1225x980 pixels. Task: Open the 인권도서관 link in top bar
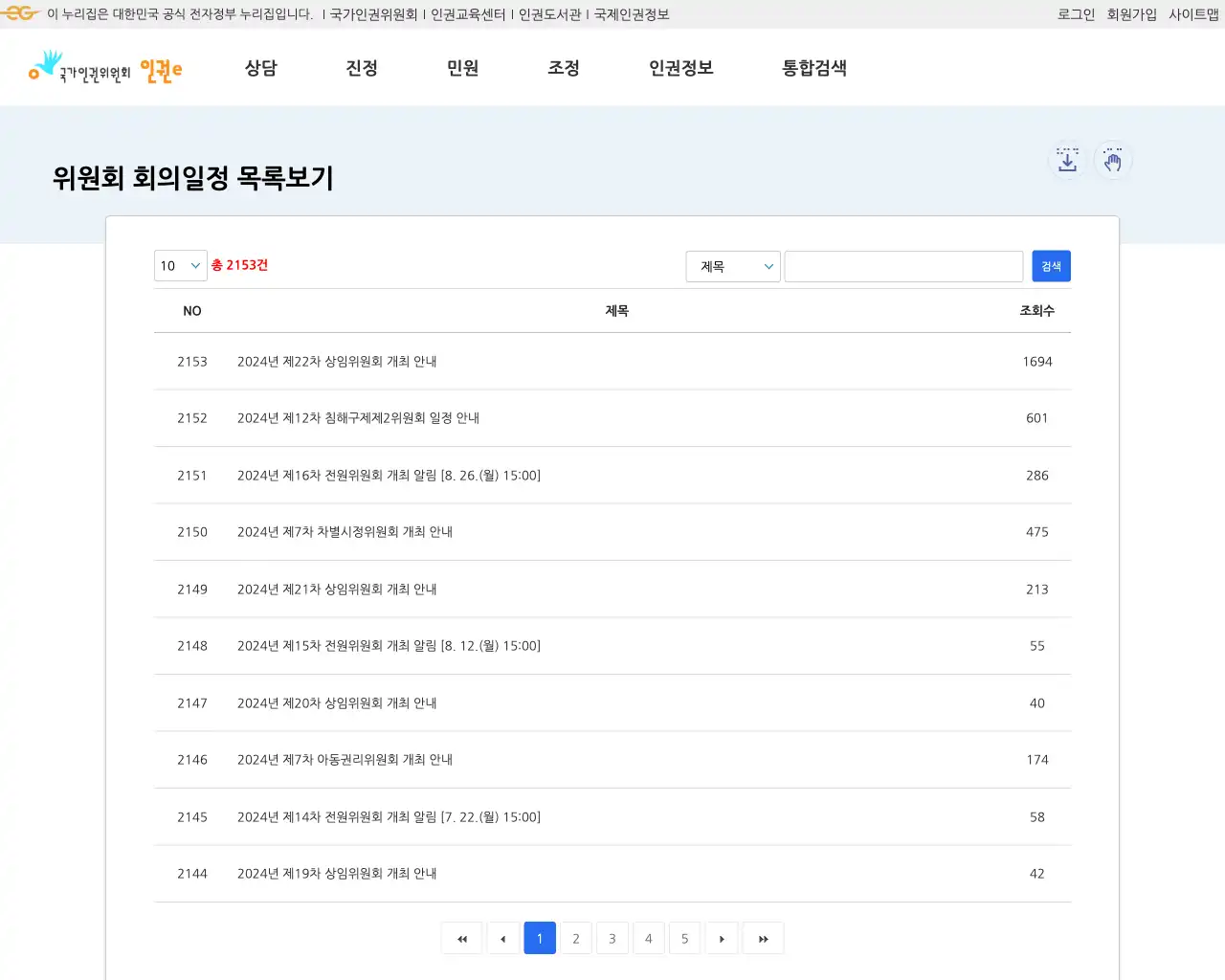pos(550,13)
